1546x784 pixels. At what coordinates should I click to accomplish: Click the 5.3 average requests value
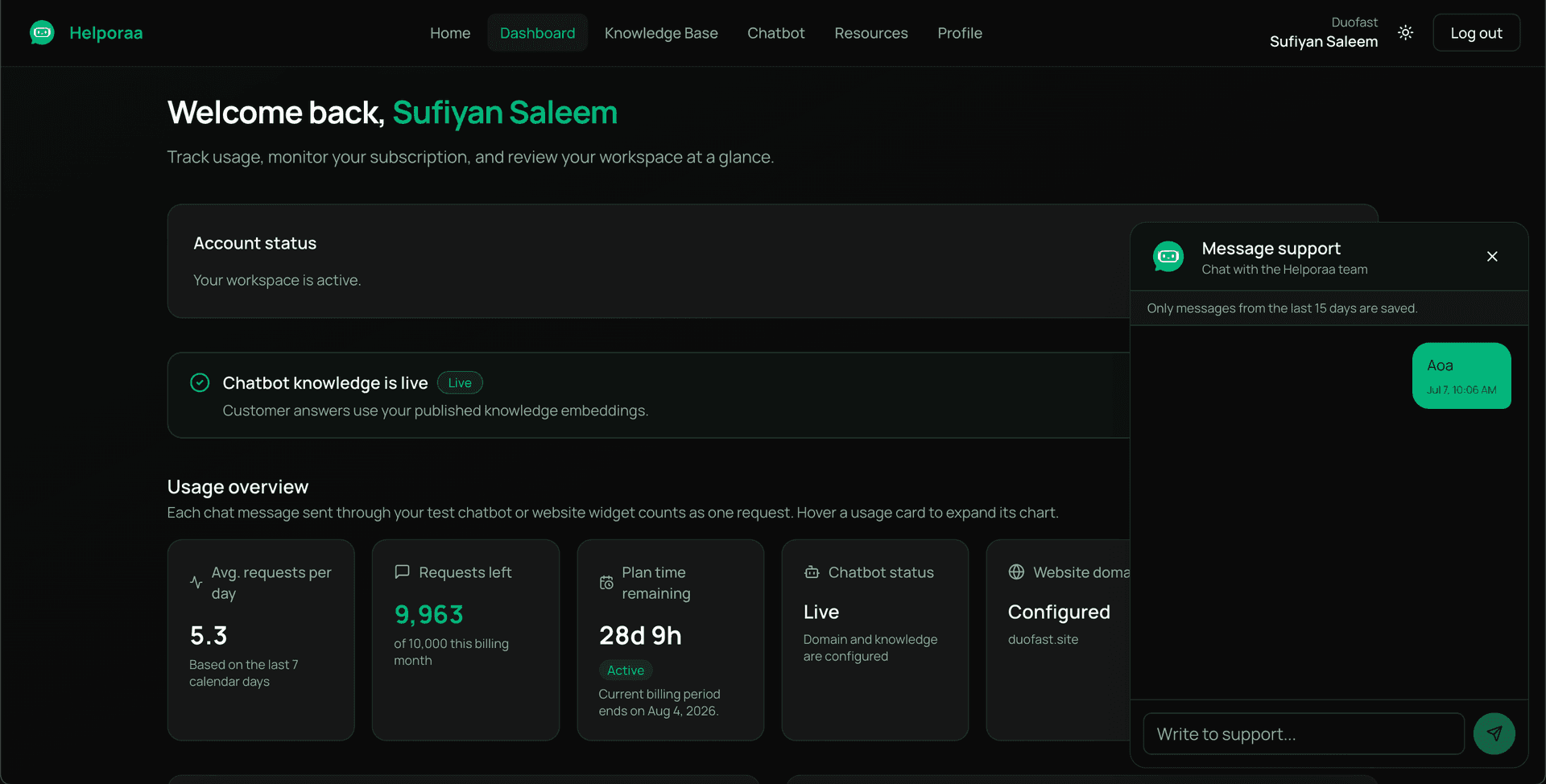[x=209, y=636]
